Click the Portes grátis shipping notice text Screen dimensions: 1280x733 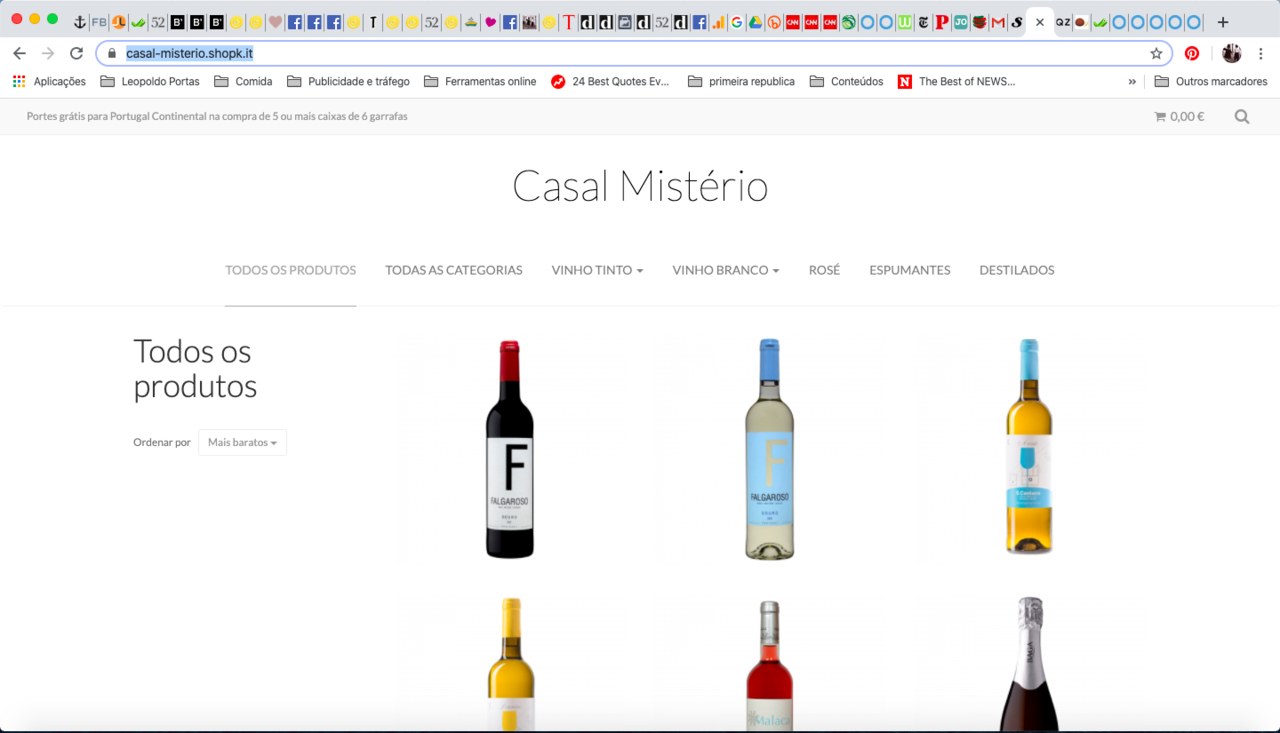(217, 116)
